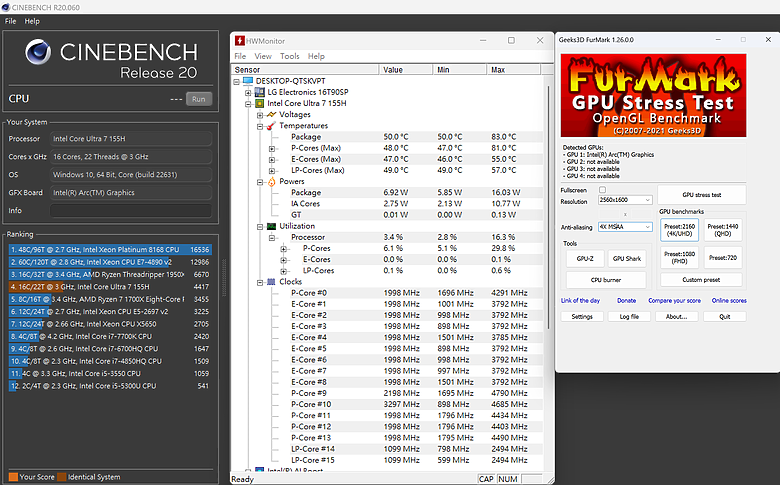Open Online scores link
This screenshot has height=485, width=780.
(729, 300)
